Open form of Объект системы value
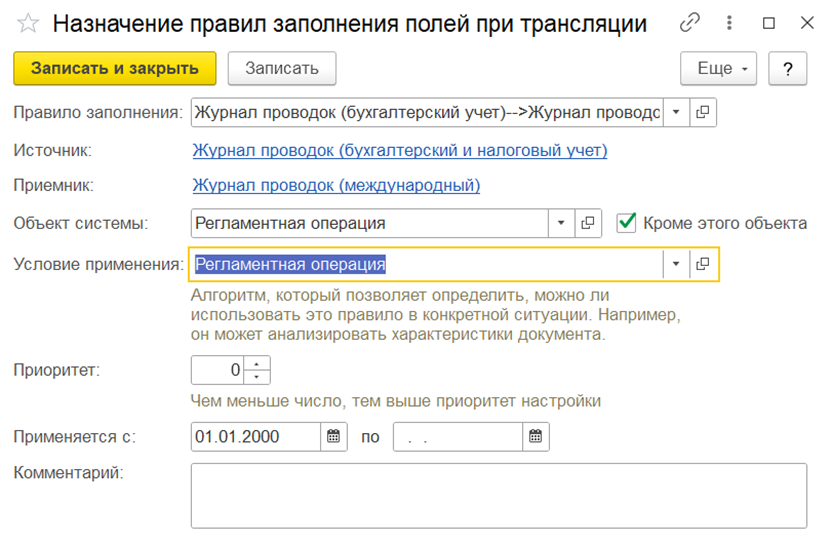 (x=589, y=223)
